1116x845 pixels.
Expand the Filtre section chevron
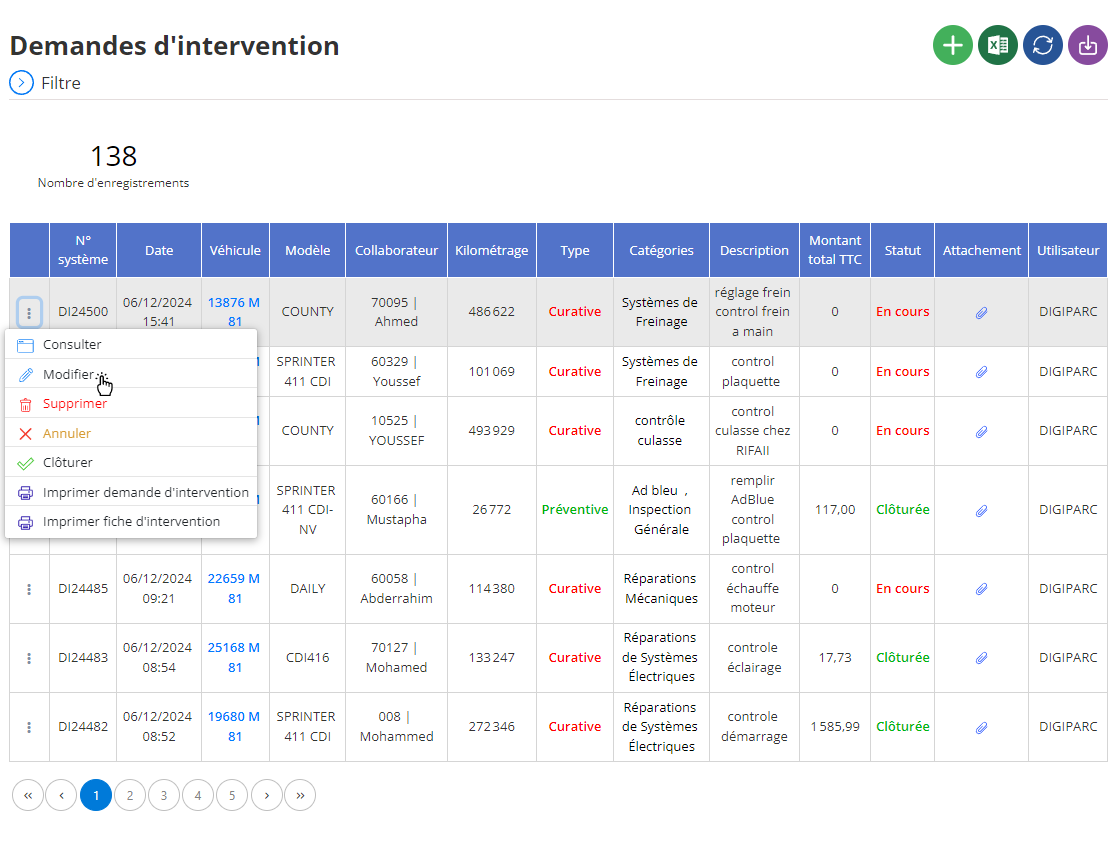21,83
